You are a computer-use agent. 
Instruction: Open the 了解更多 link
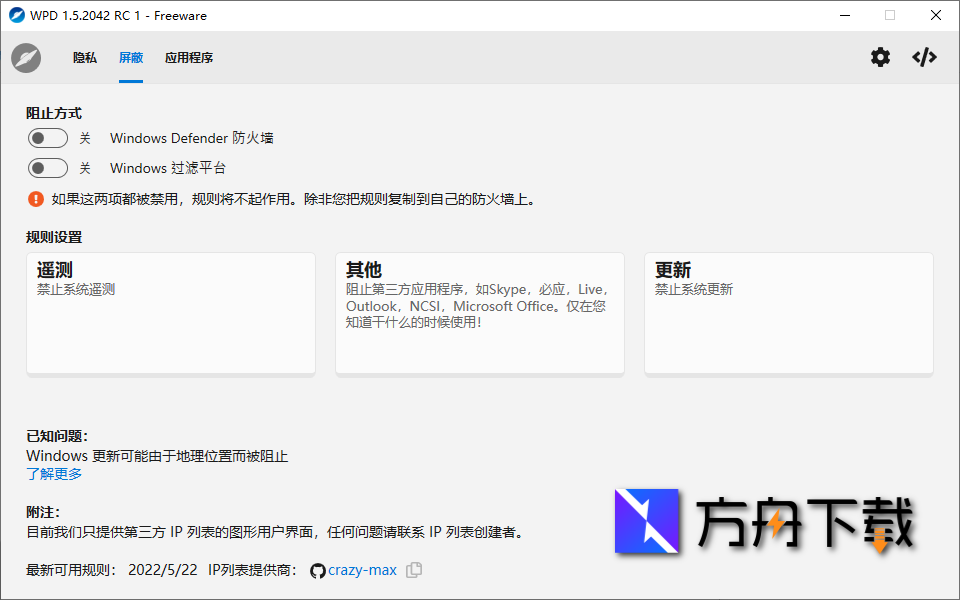(54, 474)
